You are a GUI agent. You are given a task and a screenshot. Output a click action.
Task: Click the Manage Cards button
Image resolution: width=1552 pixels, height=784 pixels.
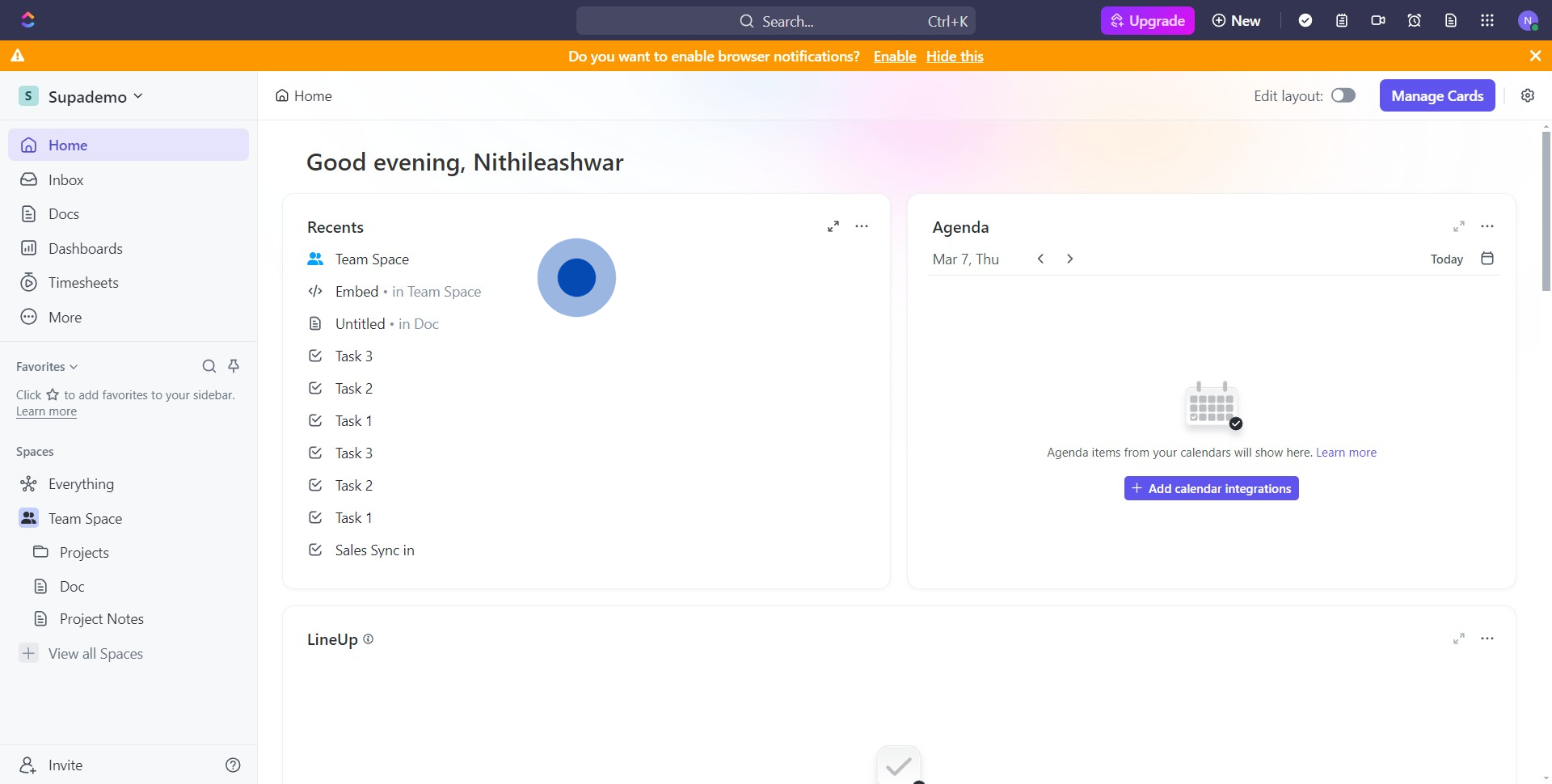[x=1437, y=95]
